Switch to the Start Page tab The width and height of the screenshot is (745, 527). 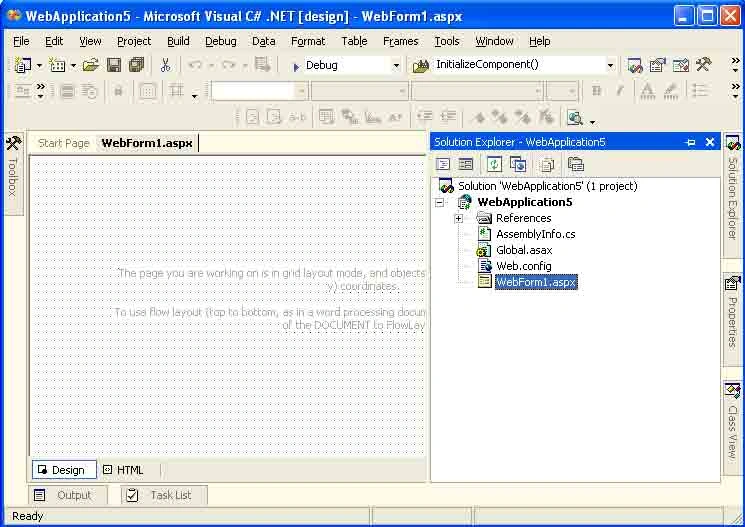click(x=64, y=143)
